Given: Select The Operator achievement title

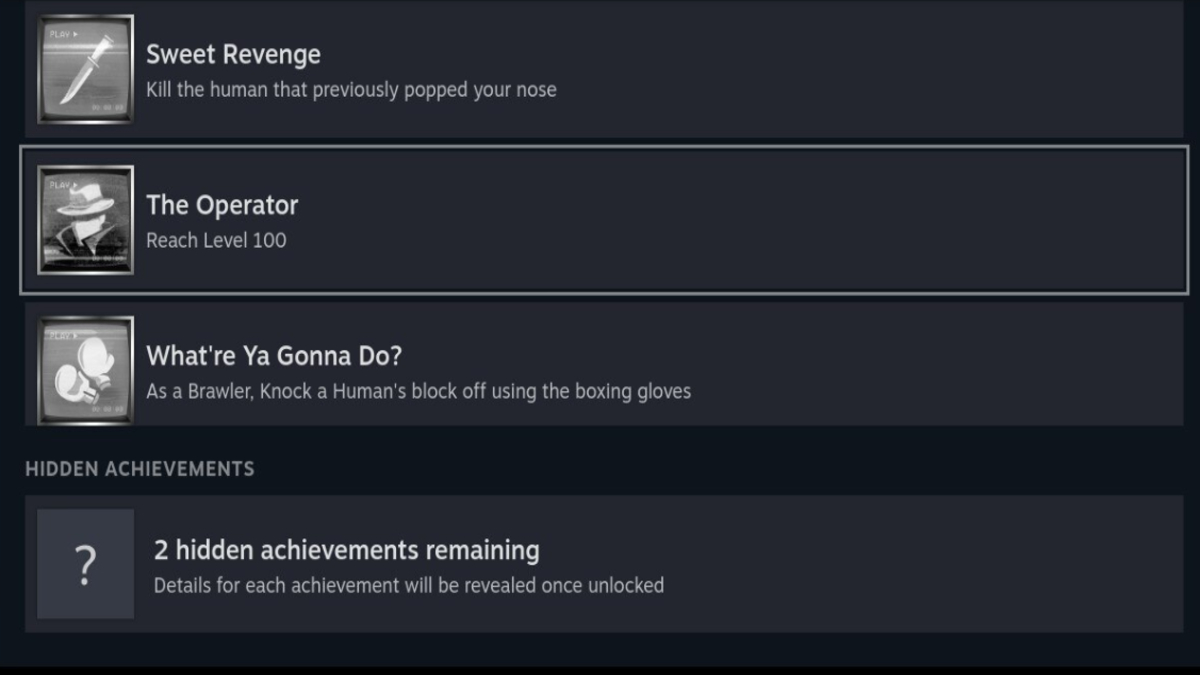Looking at the screenshot, I should pos(222,205).
